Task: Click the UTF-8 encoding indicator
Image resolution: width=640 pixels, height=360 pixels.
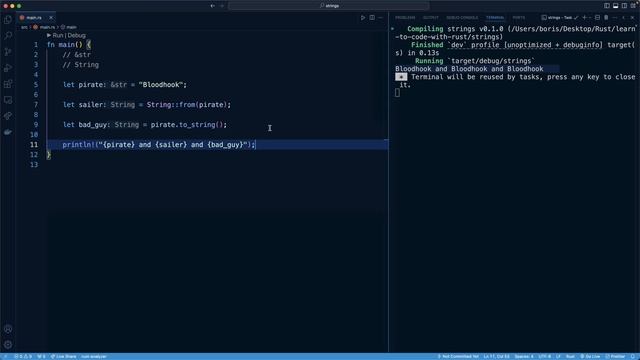Action: pos(544,356)
